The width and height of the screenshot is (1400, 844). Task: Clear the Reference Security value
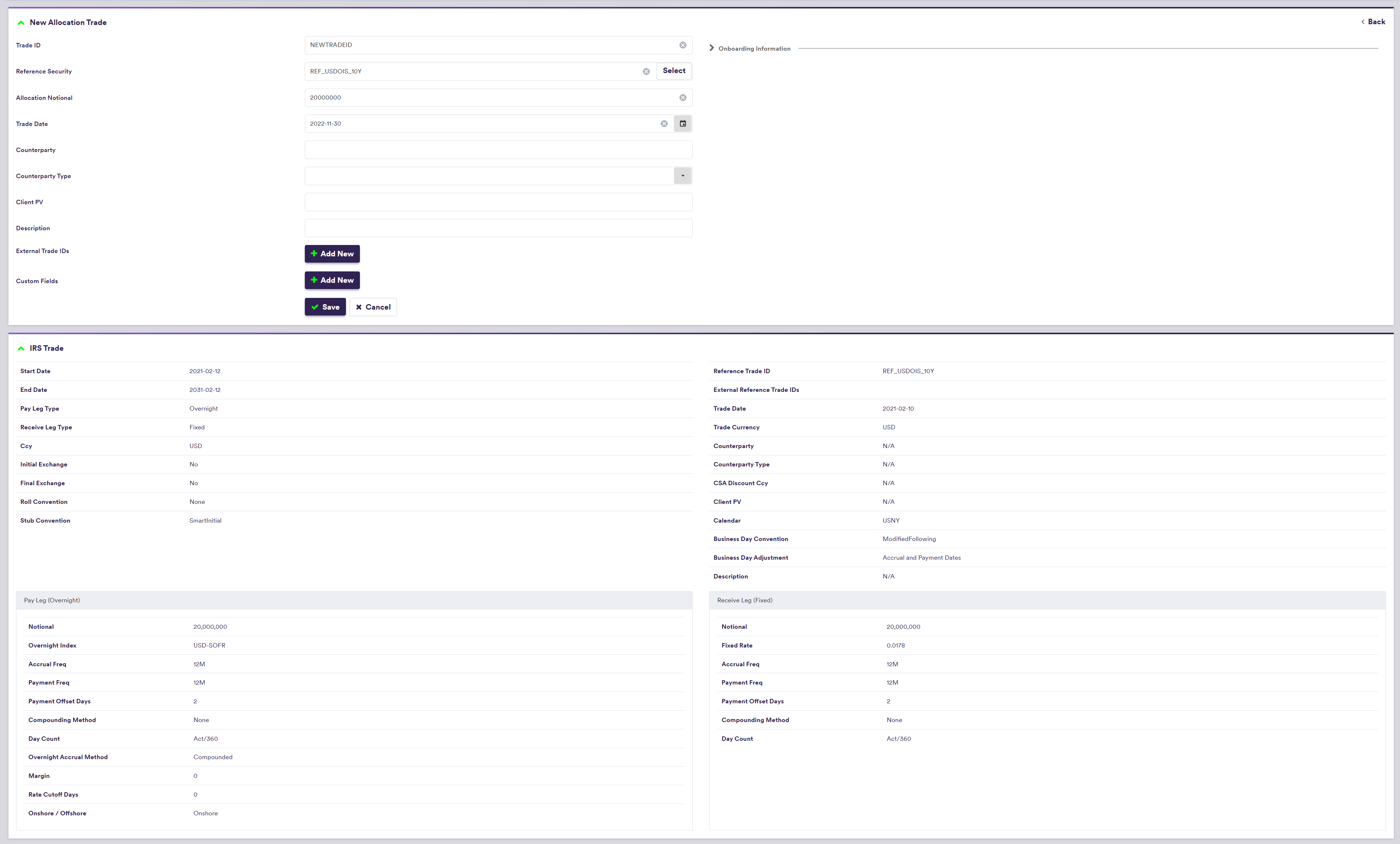(646, 72)
